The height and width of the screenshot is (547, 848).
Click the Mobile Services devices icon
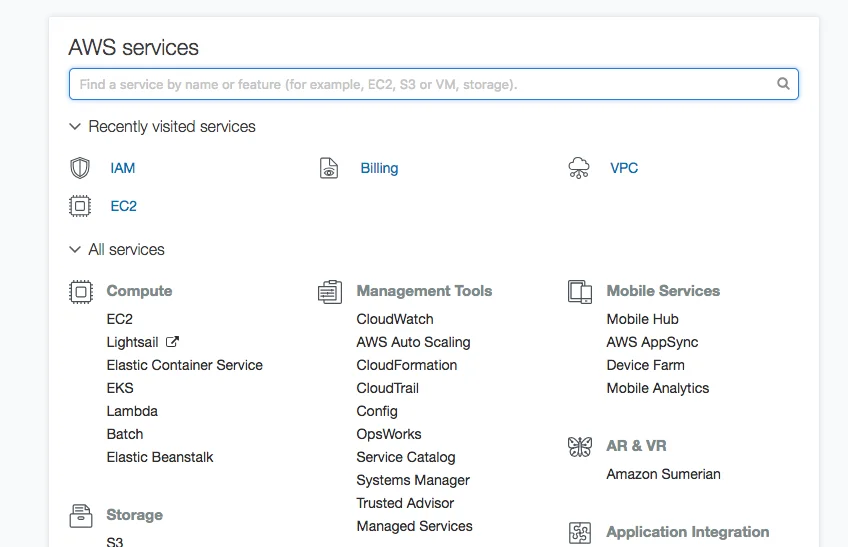tap(580, 292)
